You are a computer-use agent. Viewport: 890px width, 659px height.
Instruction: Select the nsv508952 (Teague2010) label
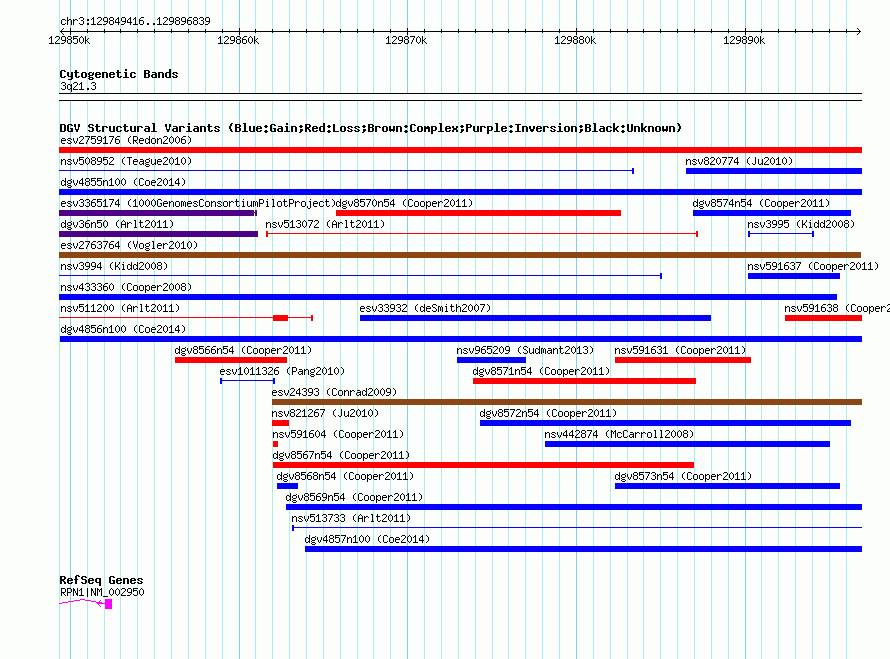click(x=126, y=161)
